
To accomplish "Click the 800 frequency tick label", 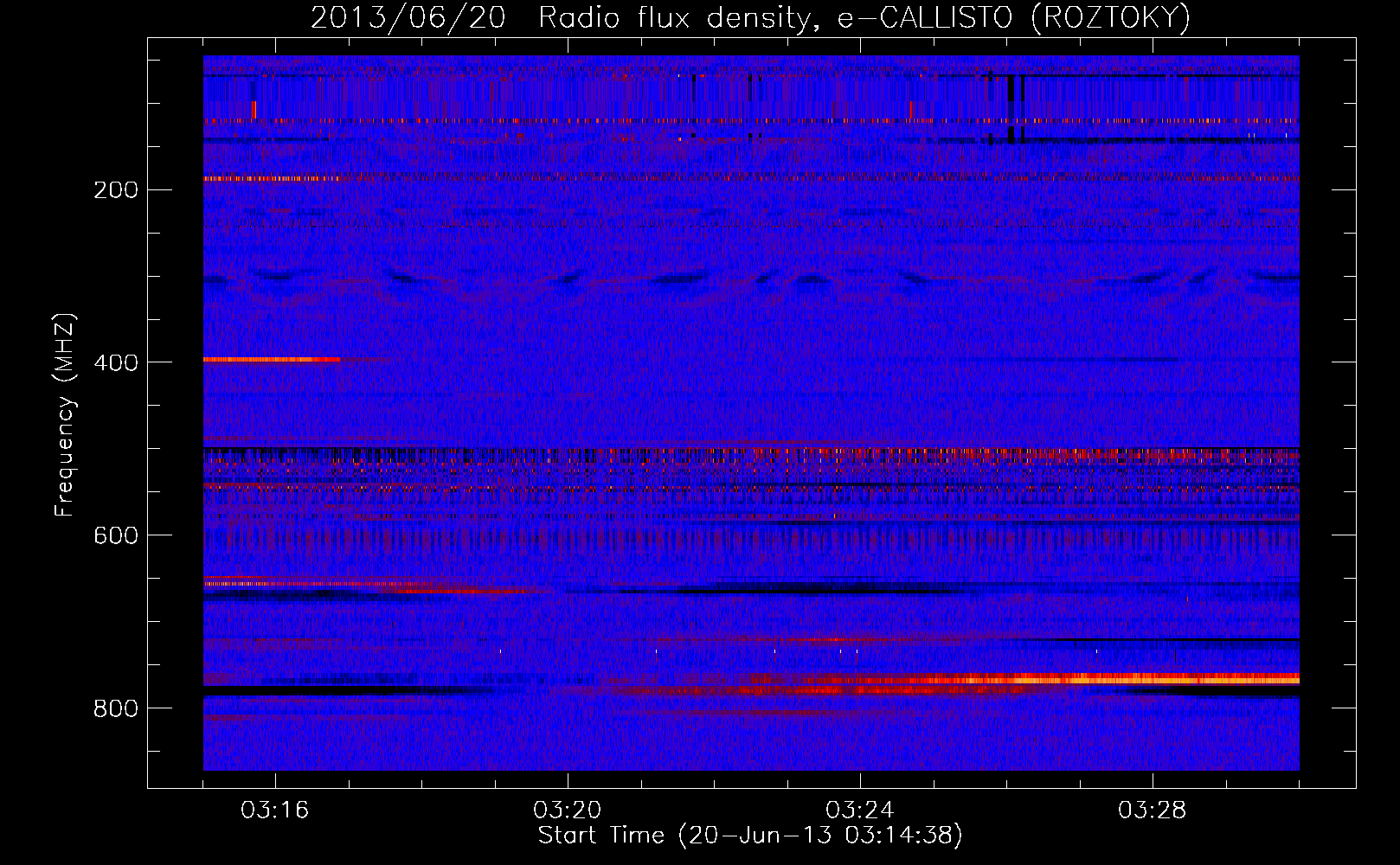I will click(x=116, y=709).
